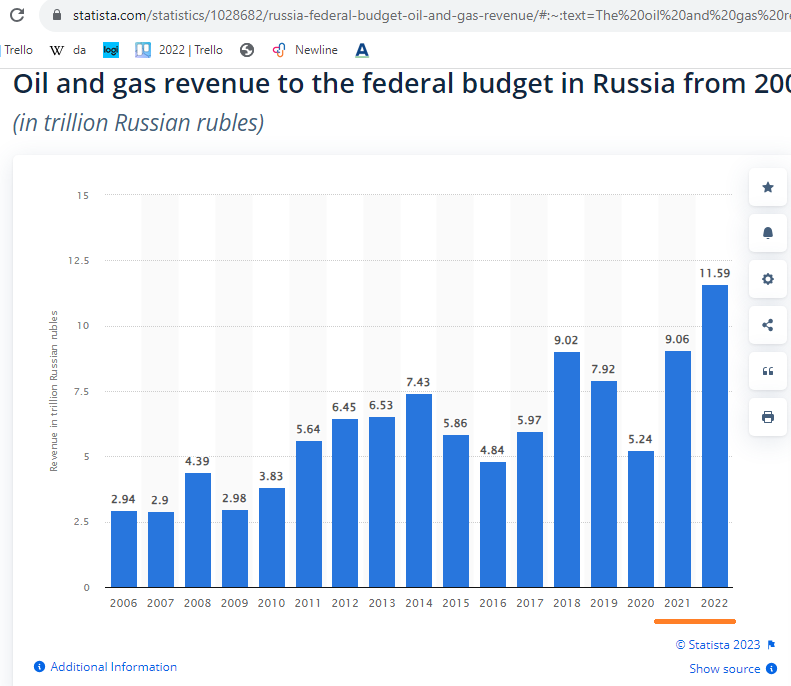Image resolution: width=791 pixels, height=686 pixels.
Task: Open the '2022 | Trello' bookmark
Action: tap(179, 50)
